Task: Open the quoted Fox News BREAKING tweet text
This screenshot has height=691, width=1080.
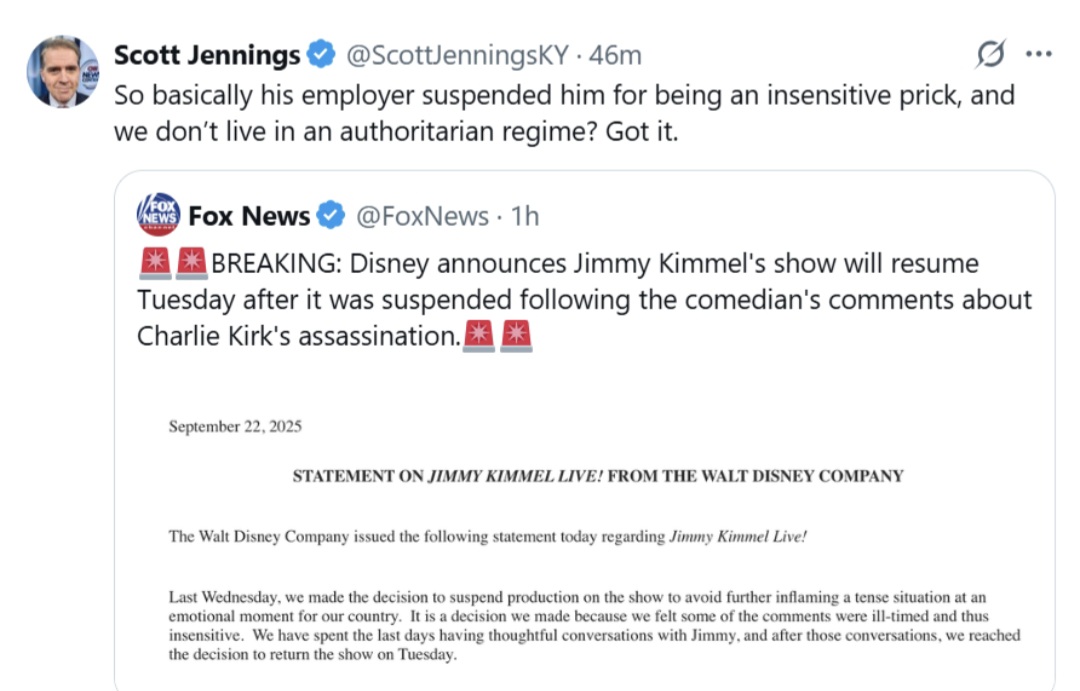Action: point(584,300)
